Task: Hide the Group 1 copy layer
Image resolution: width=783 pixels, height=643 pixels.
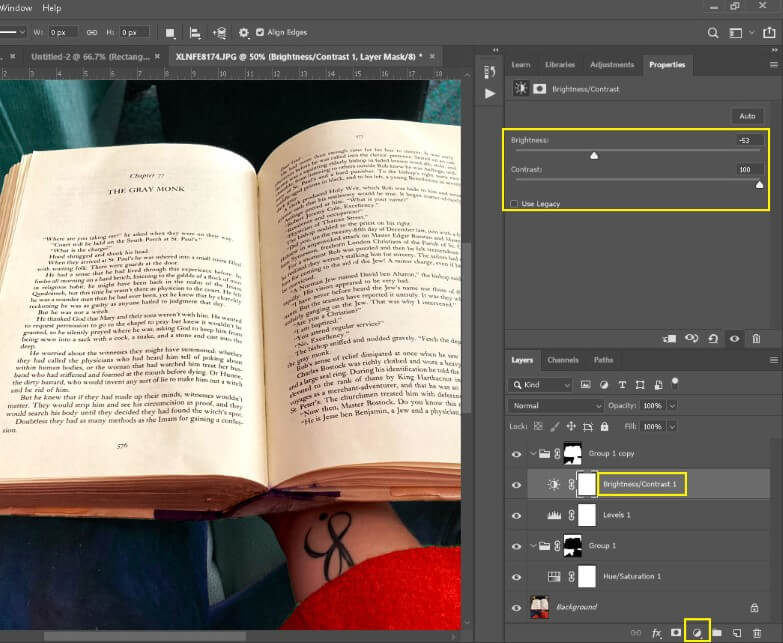Action: (x=516, y=454)
